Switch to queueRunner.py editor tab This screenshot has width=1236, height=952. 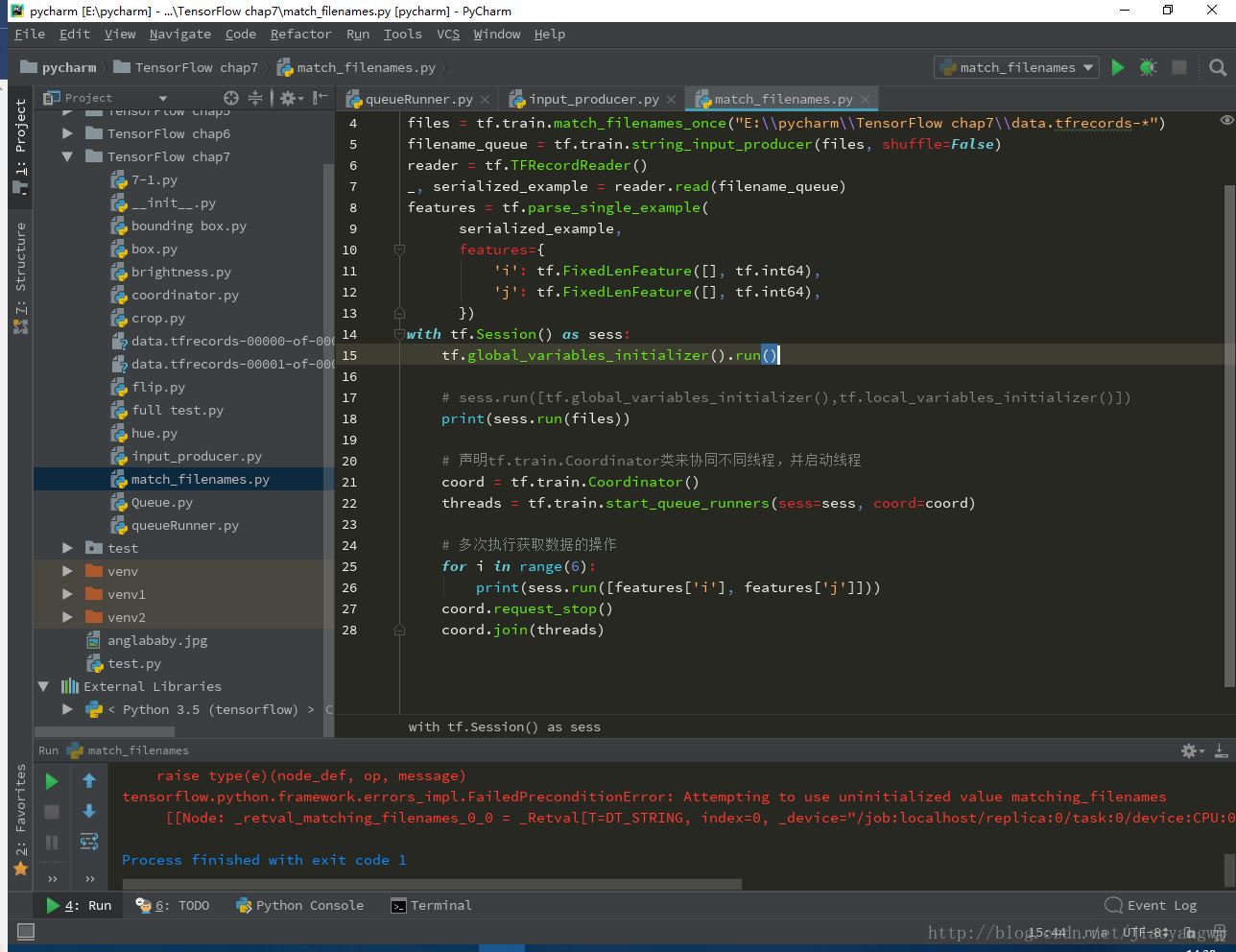[x=418, y=99]
